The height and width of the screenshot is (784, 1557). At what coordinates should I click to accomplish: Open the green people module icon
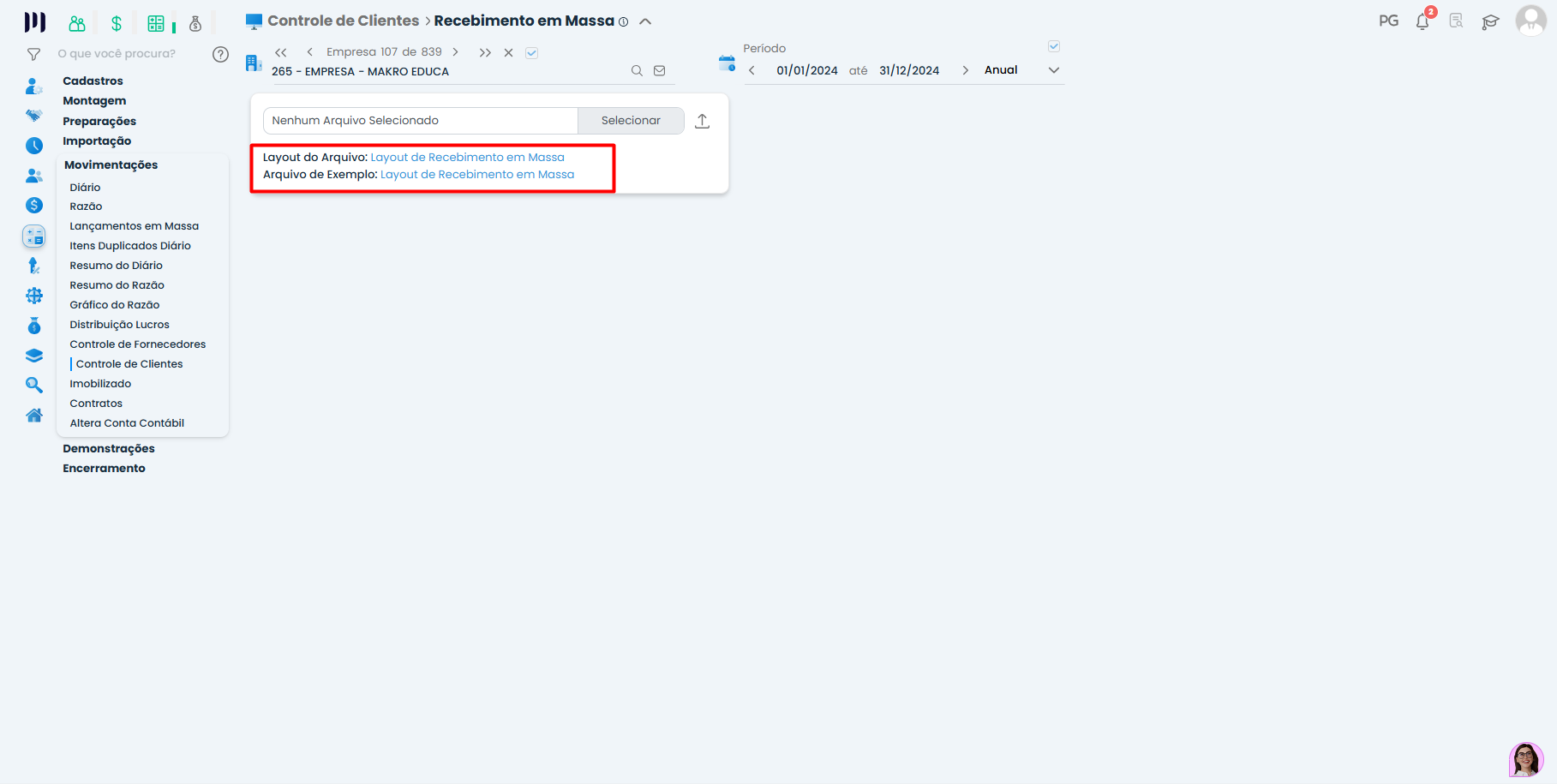click(77, 23)
